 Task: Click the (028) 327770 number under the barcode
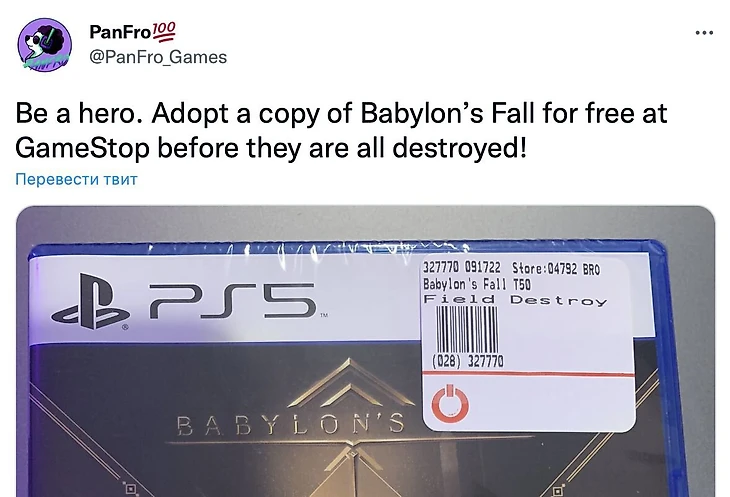[467, 361]
